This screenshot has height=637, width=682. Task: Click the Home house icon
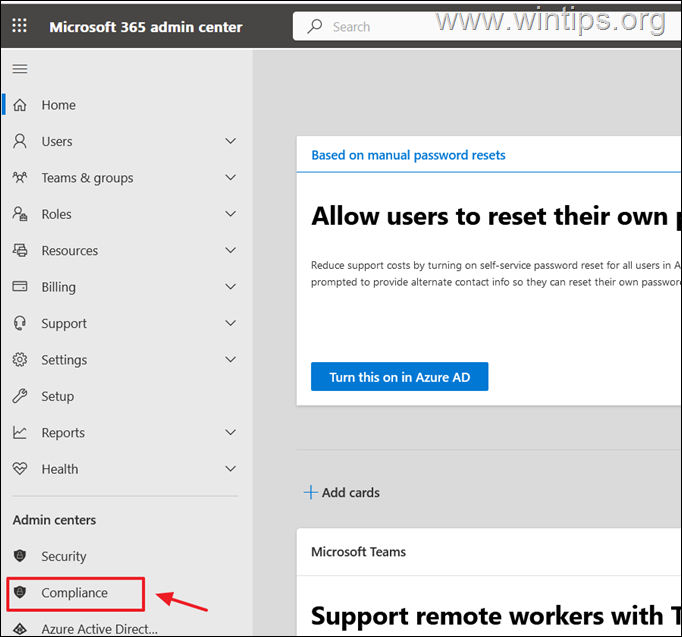point(20,105)
